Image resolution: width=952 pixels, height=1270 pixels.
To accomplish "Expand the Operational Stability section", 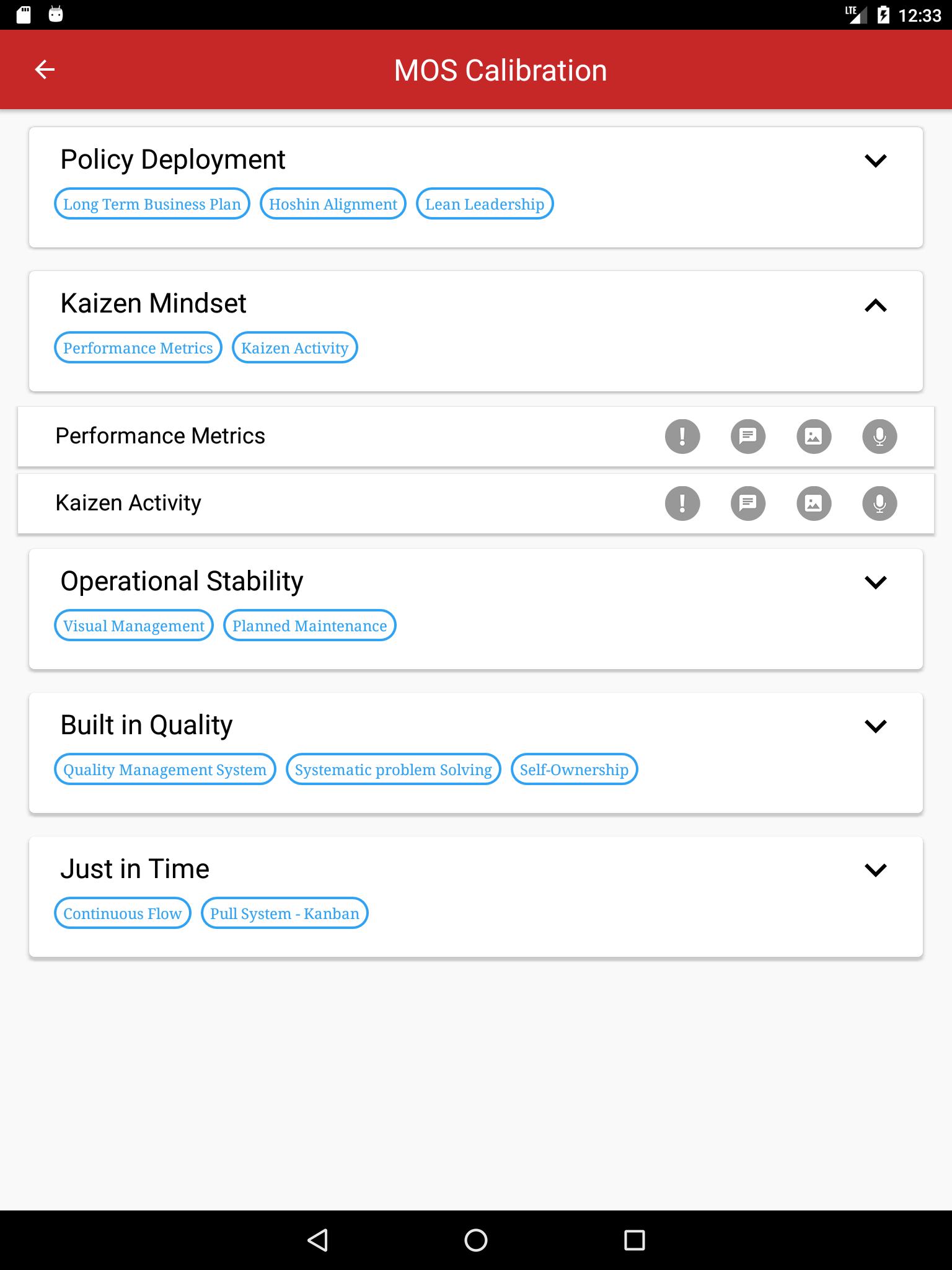I will (875, 582).
